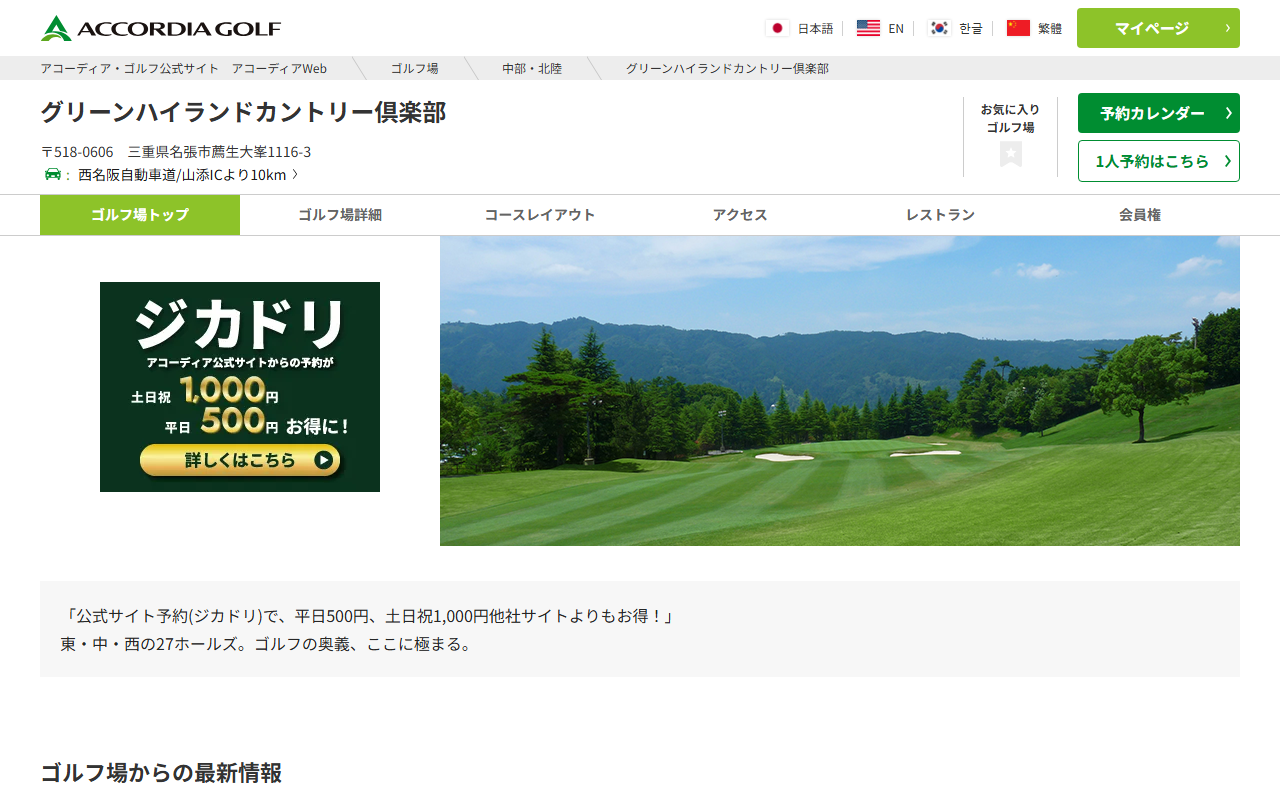Screen dimensions: 1280x800
Task: Open アクセス tab
Action: 740,215
